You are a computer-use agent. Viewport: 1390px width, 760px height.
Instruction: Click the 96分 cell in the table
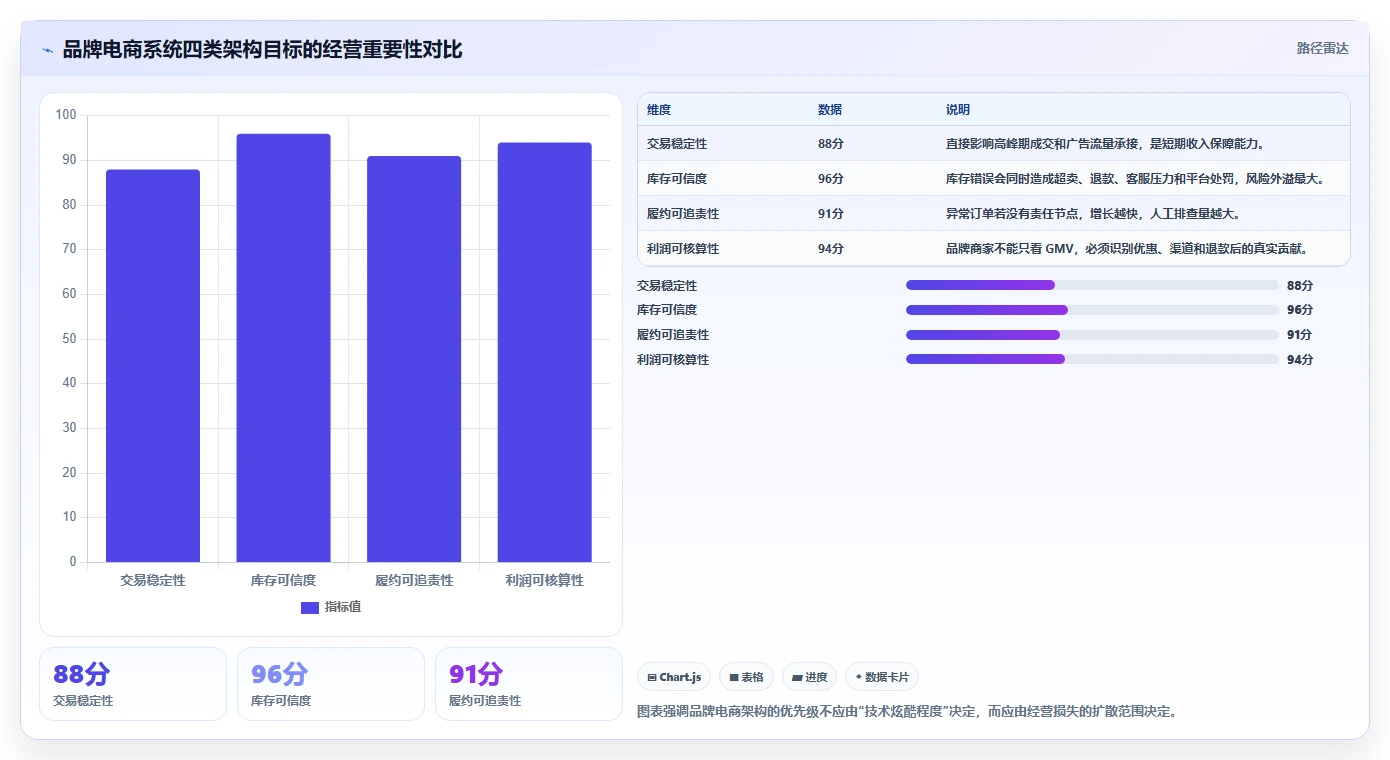(x=831, y=179)
